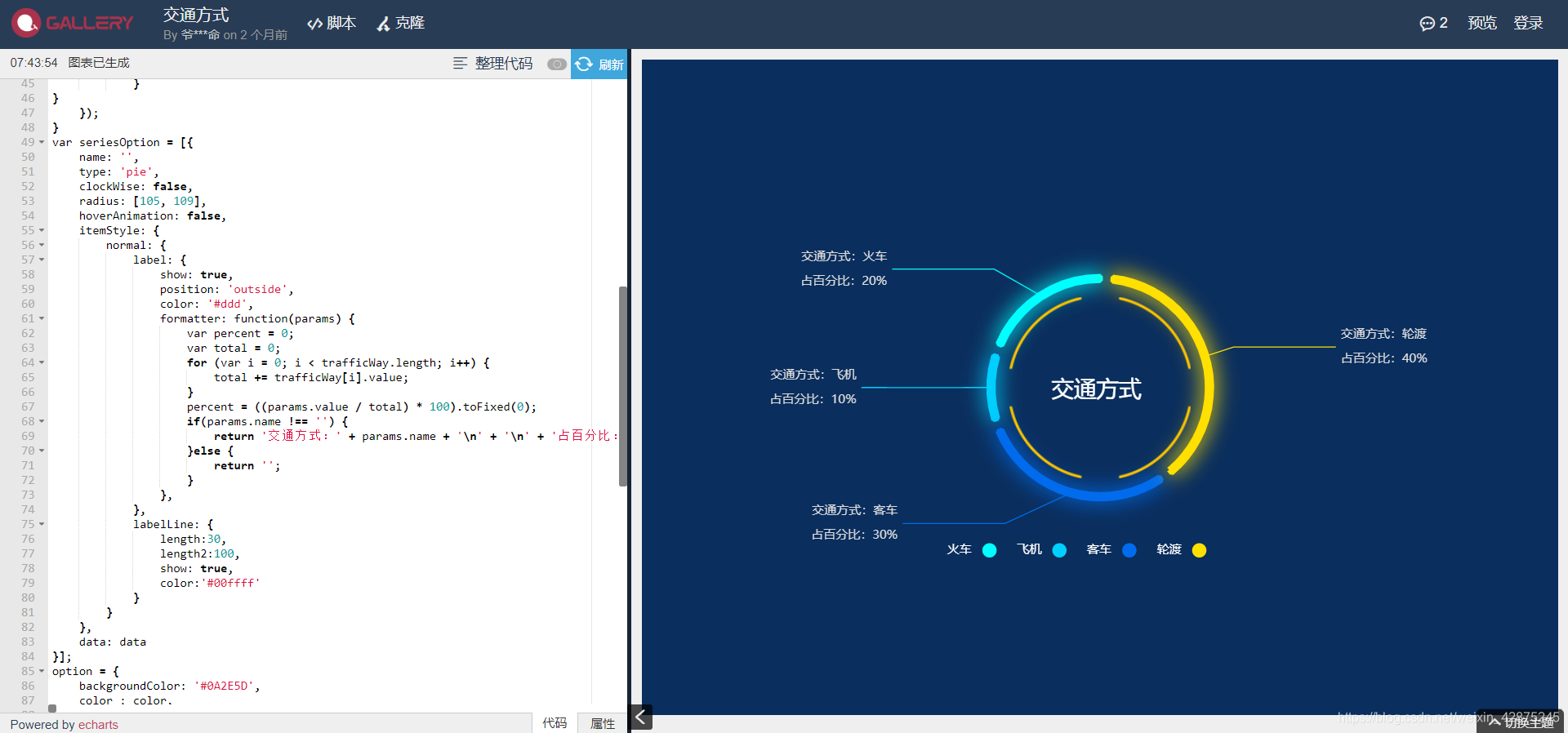Fold the if block at line 68
This screenshot has height=733, width=1568.
(42, 421)
